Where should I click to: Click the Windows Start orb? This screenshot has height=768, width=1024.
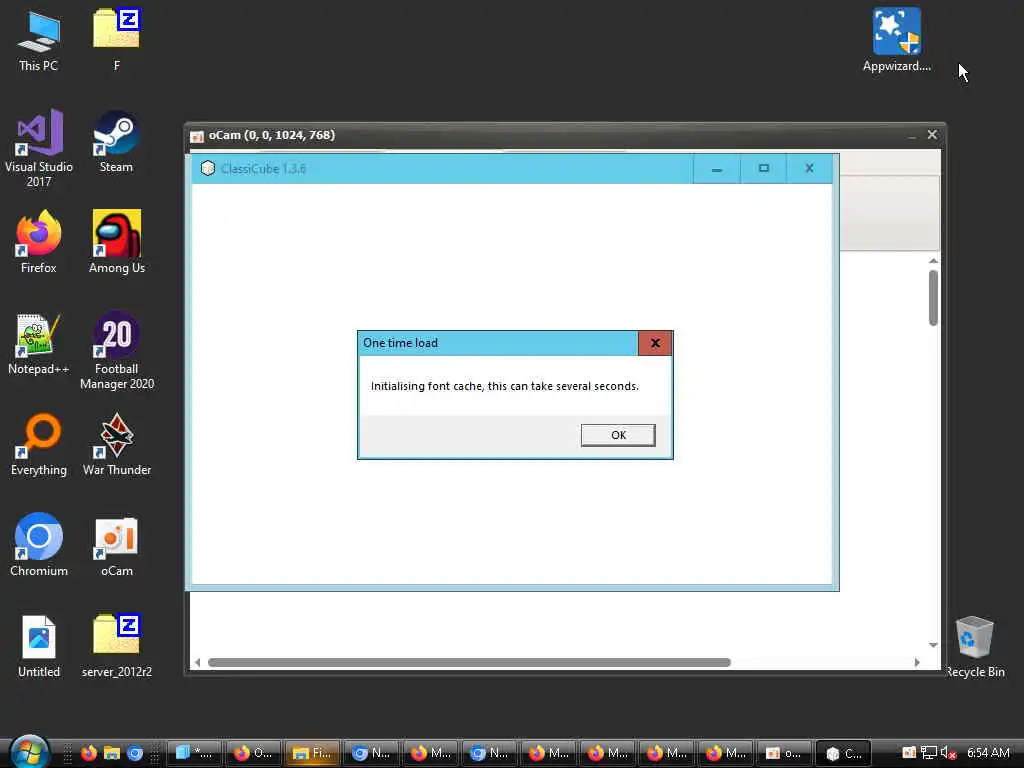point(29,752)
